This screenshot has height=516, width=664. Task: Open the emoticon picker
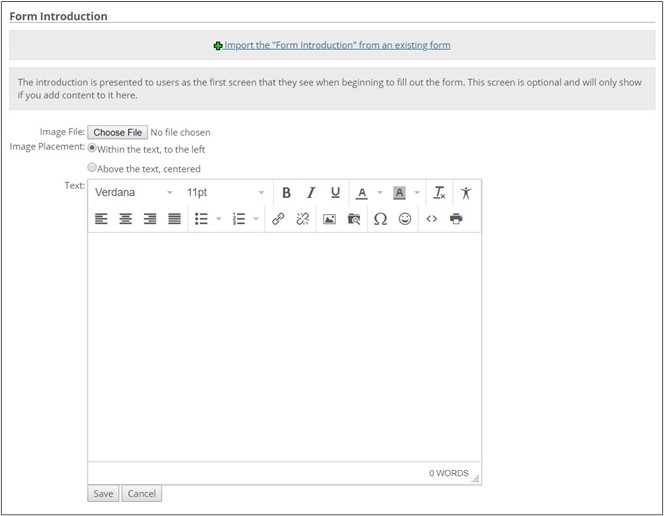click(405, 219)
